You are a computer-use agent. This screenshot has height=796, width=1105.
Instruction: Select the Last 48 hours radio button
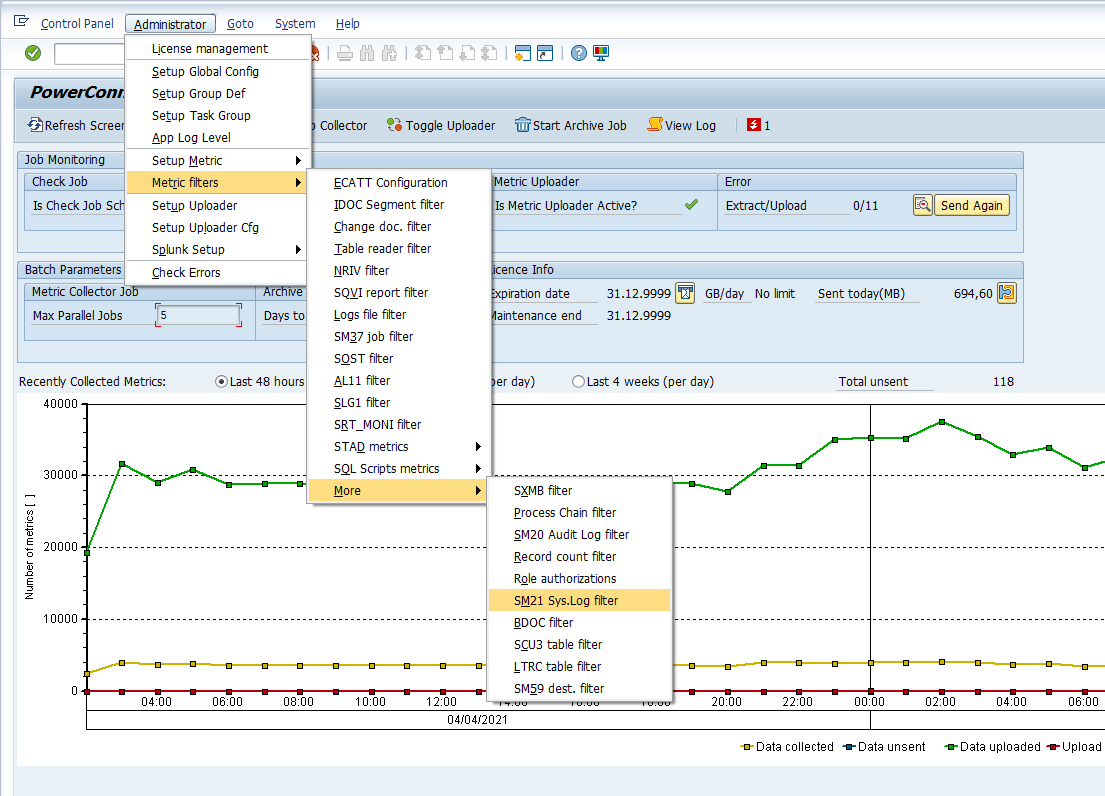[222, 382]
